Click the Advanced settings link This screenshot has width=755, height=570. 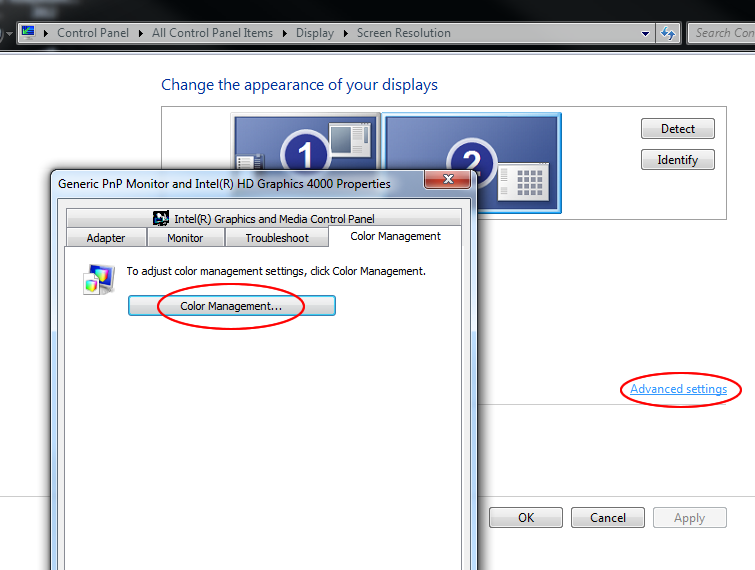click(678, 389)
